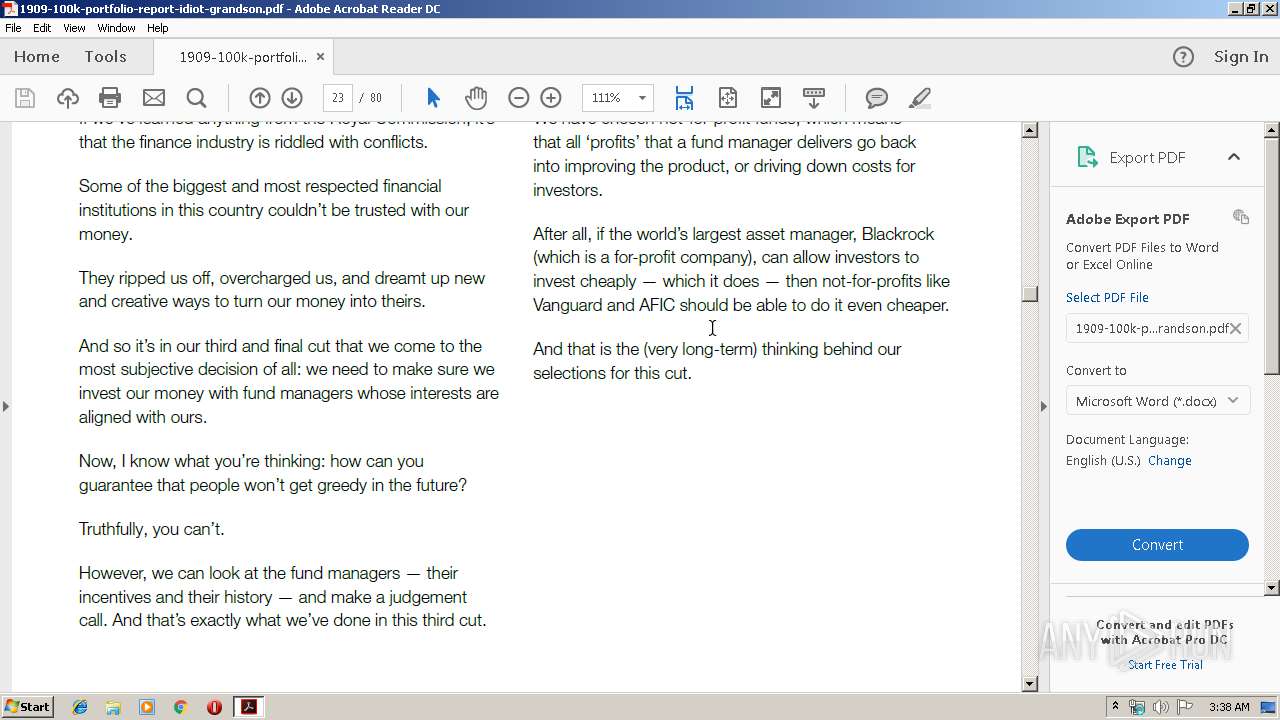This screenshot has width=1280, height=720.
Task: Open File Explorer from taskbar
Action: click(113, 707)
